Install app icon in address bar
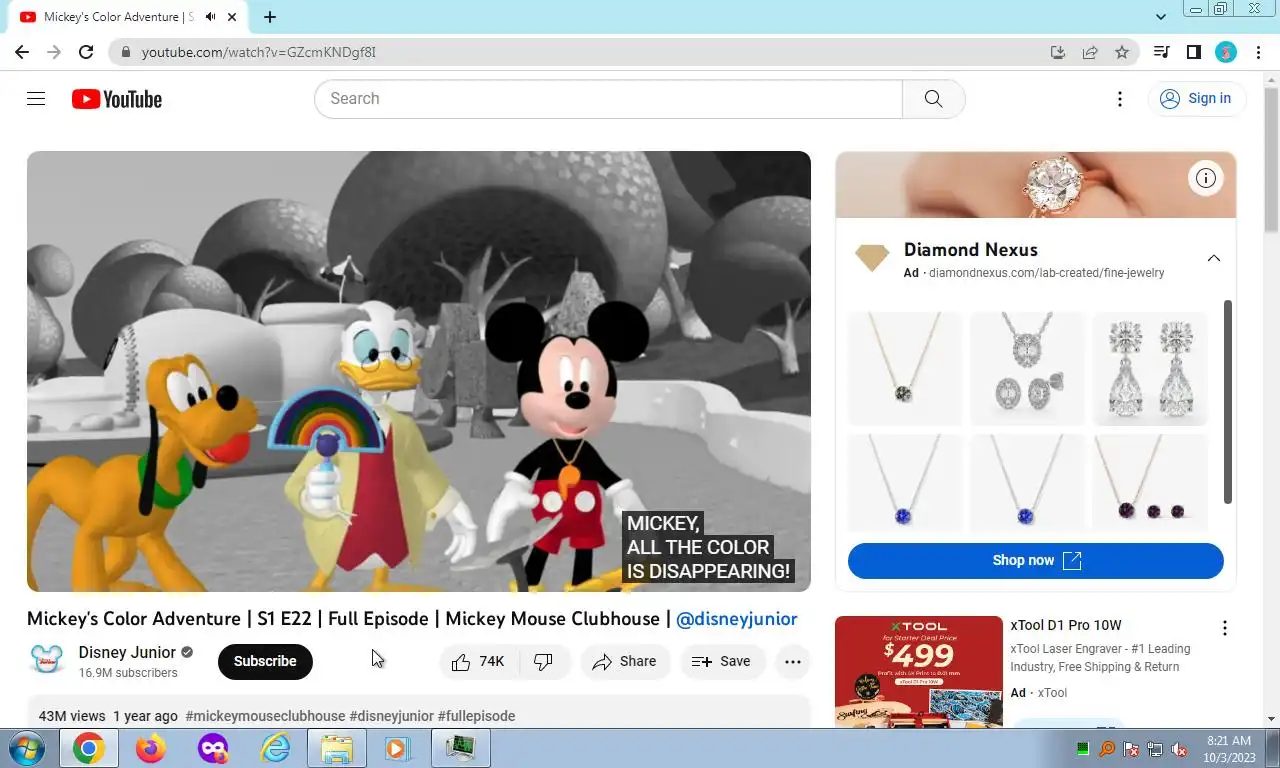 pos(1058,52)
